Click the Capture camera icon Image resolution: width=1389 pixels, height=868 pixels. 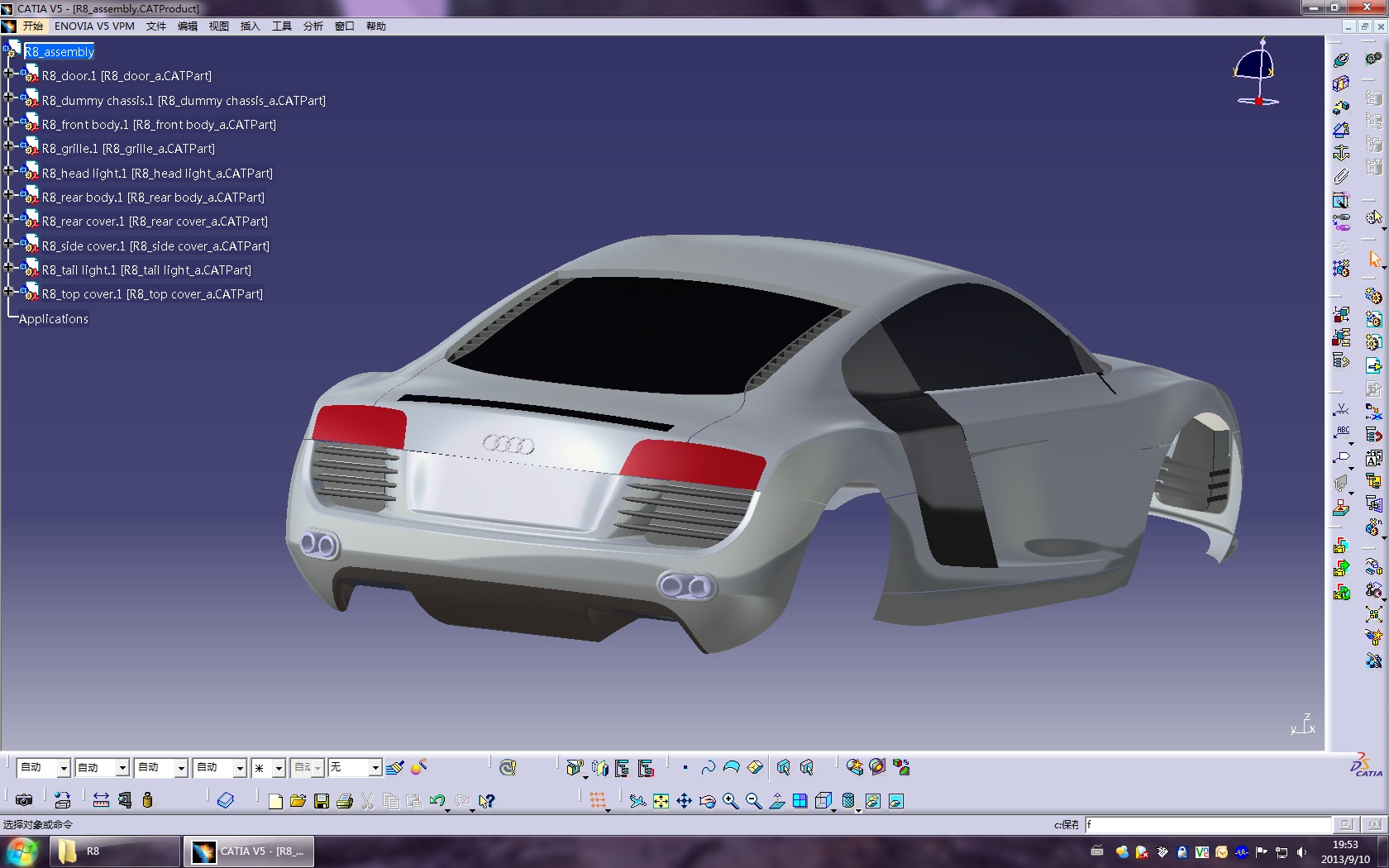24,800
